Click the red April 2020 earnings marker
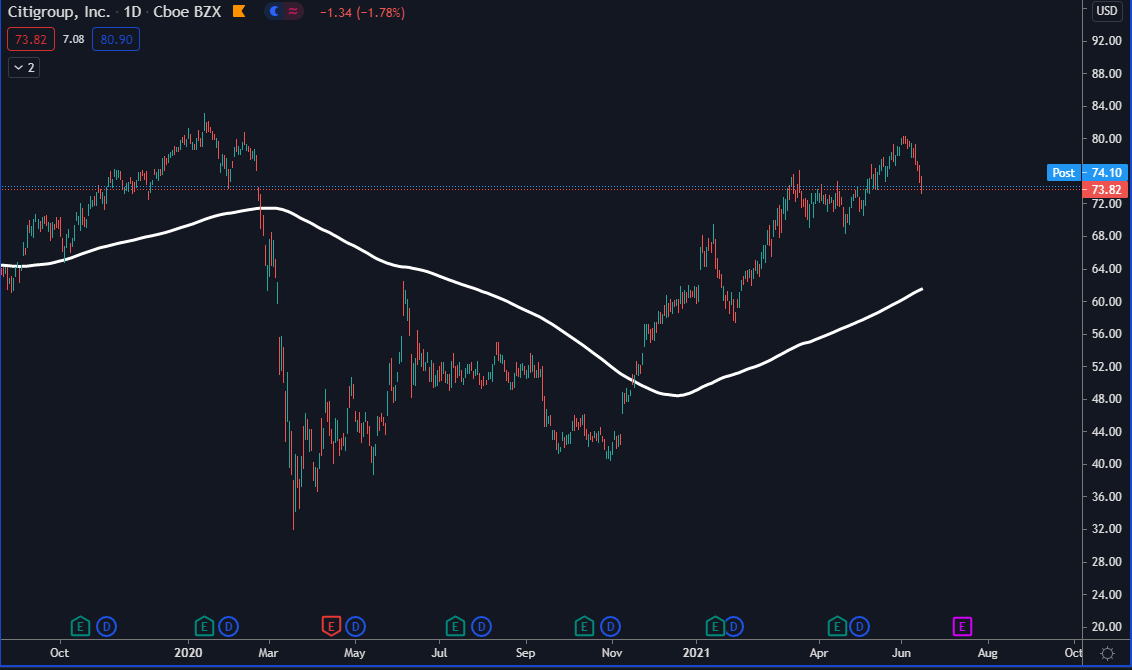Image resolution: width=1132 pixels, height=670 pixels. pyautogui.click(x=331, y=627)
